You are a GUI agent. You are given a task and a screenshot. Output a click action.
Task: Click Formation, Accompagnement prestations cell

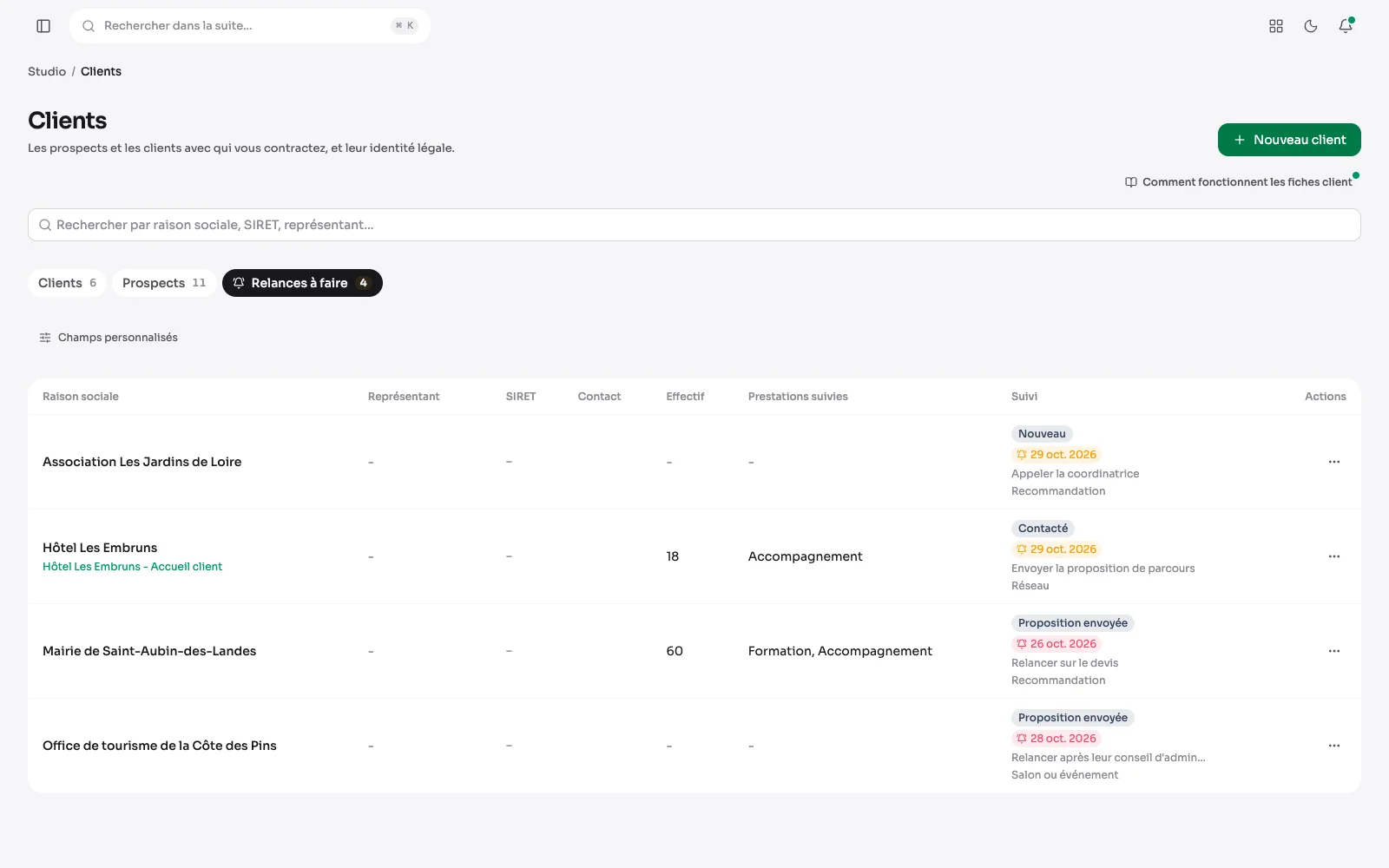point(840,651)
